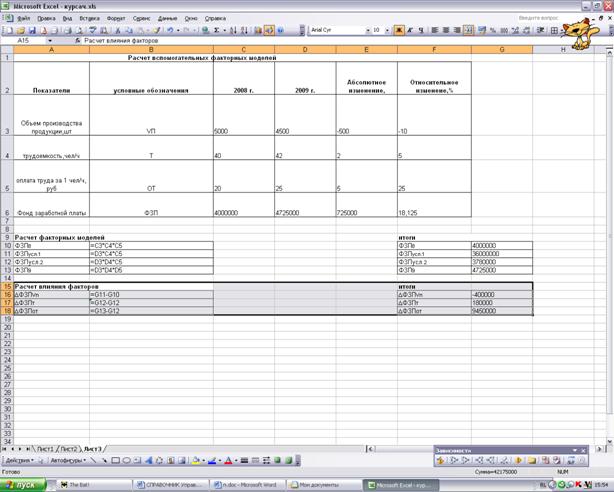
Task: Switch to the Лист2 sheet tab
Action: (67, 450)
